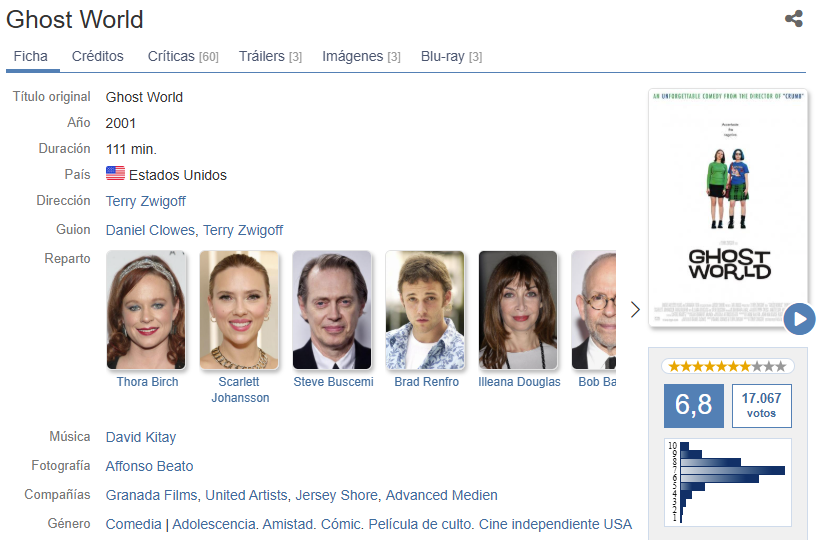Click the star rating bar
The image size is (820, 540).
tap(727, 366)
